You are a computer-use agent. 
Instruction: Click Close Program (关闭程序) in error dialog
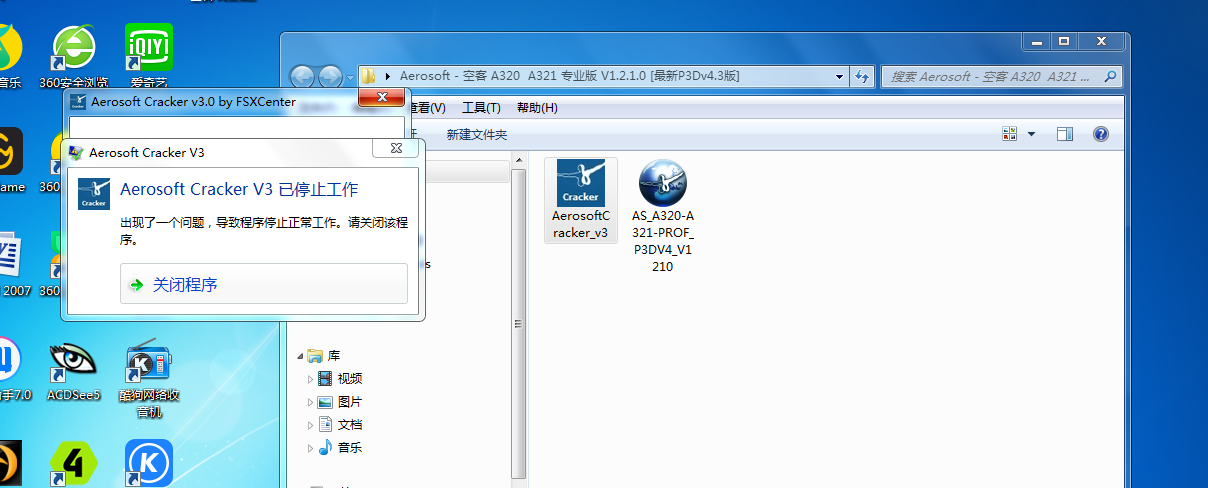tap(264, 284)
